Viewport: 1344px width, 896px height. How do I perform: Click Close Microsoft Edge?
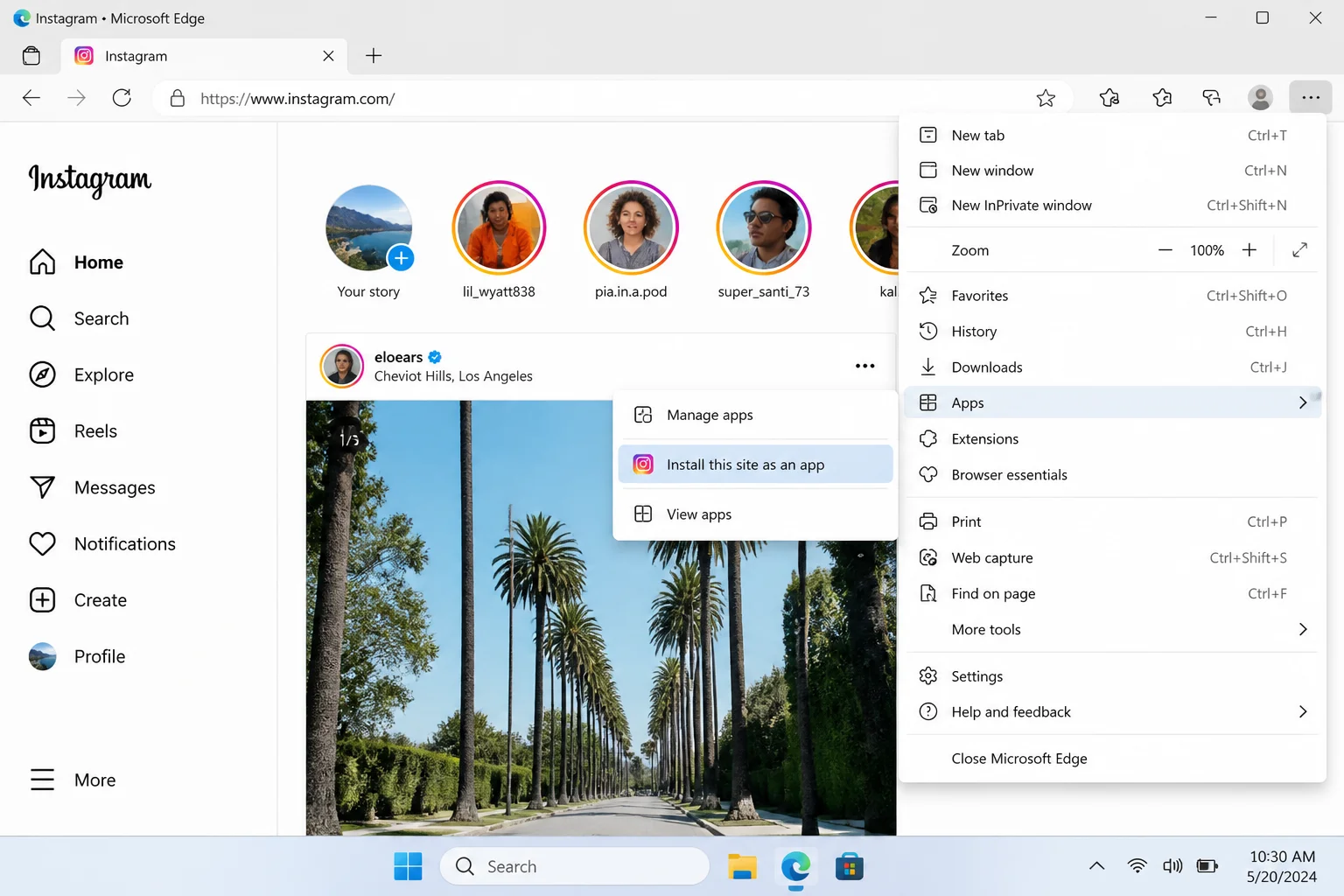point(1111,759)
